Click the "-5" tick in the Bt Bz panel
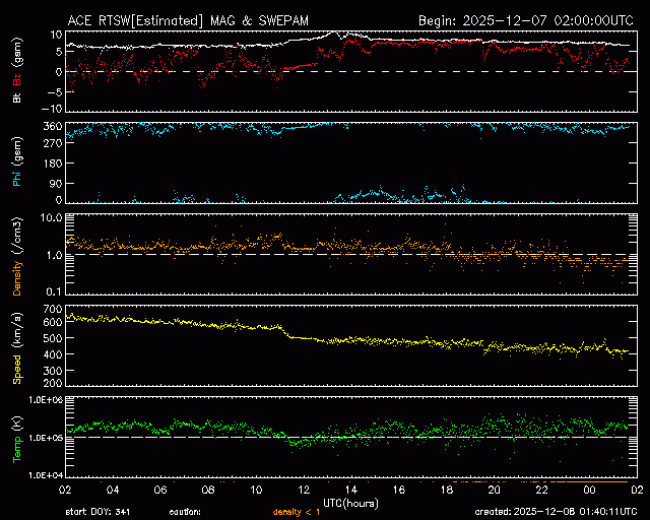The height and width of the screenshot is (520, 650). tap(54, 92)
